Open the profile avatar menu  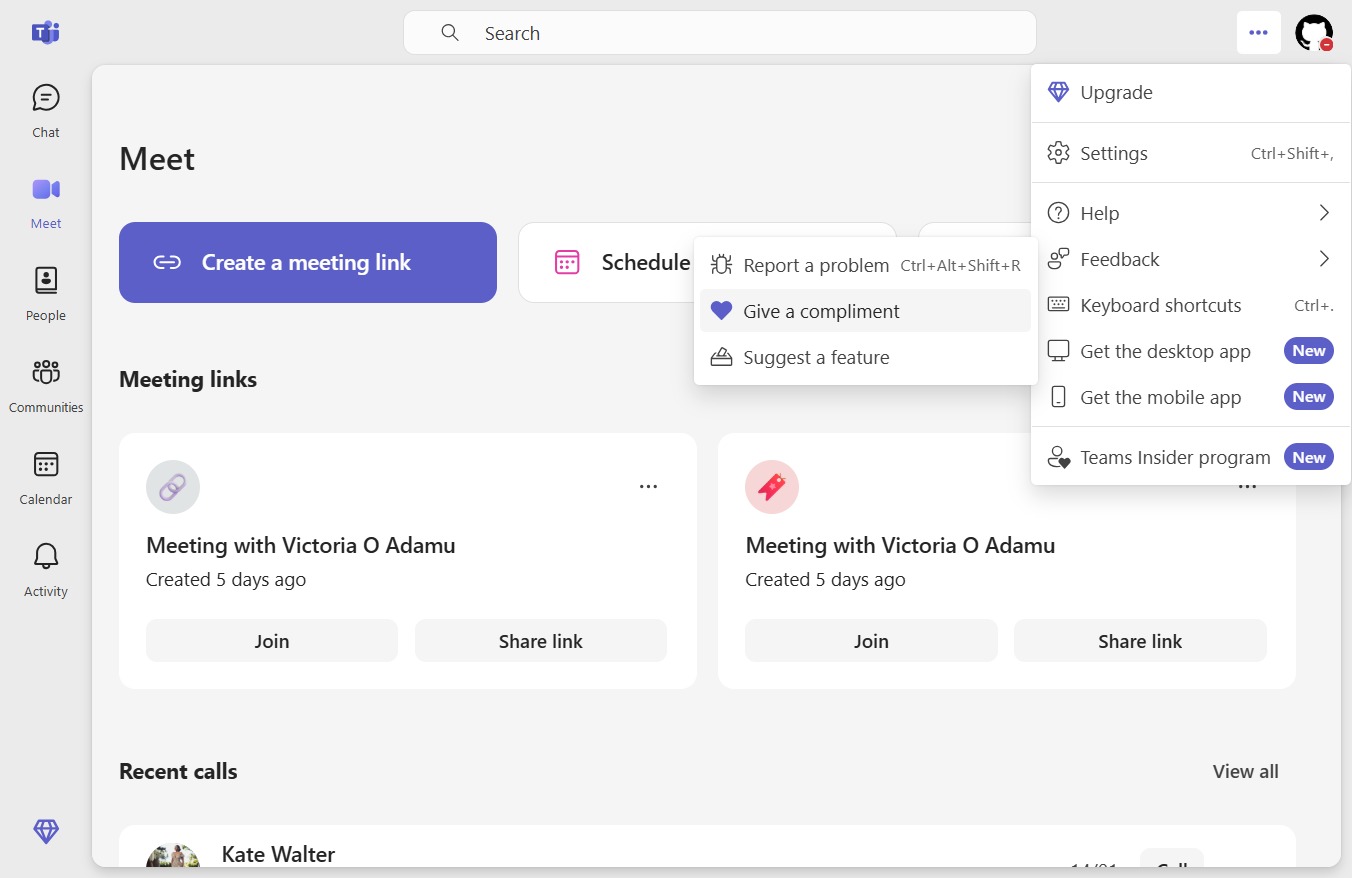[1314, 33]
